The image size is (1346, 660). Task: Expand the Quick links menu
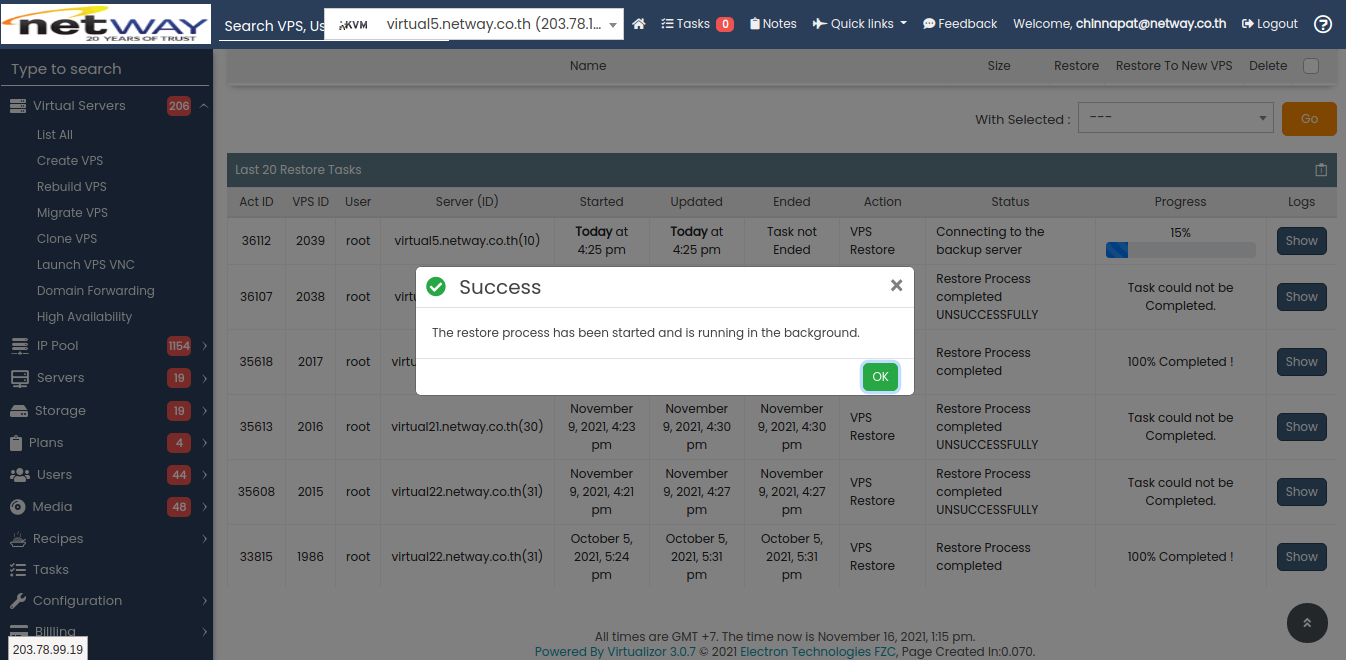pos(859,24)
